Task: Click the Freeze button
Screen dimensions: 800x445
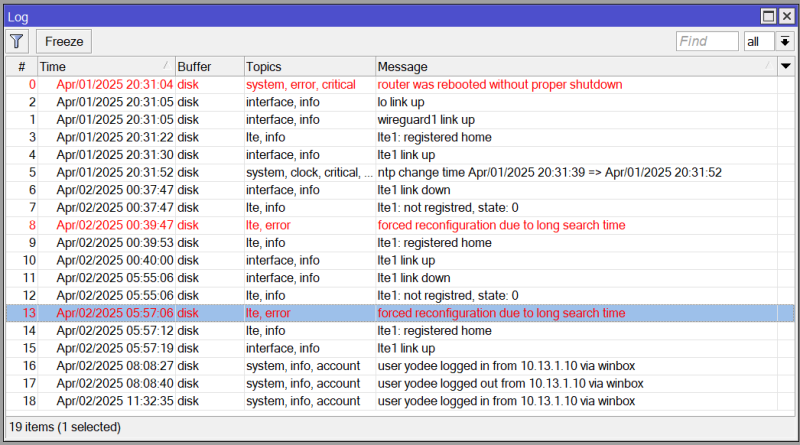Action: pos(64,41)
